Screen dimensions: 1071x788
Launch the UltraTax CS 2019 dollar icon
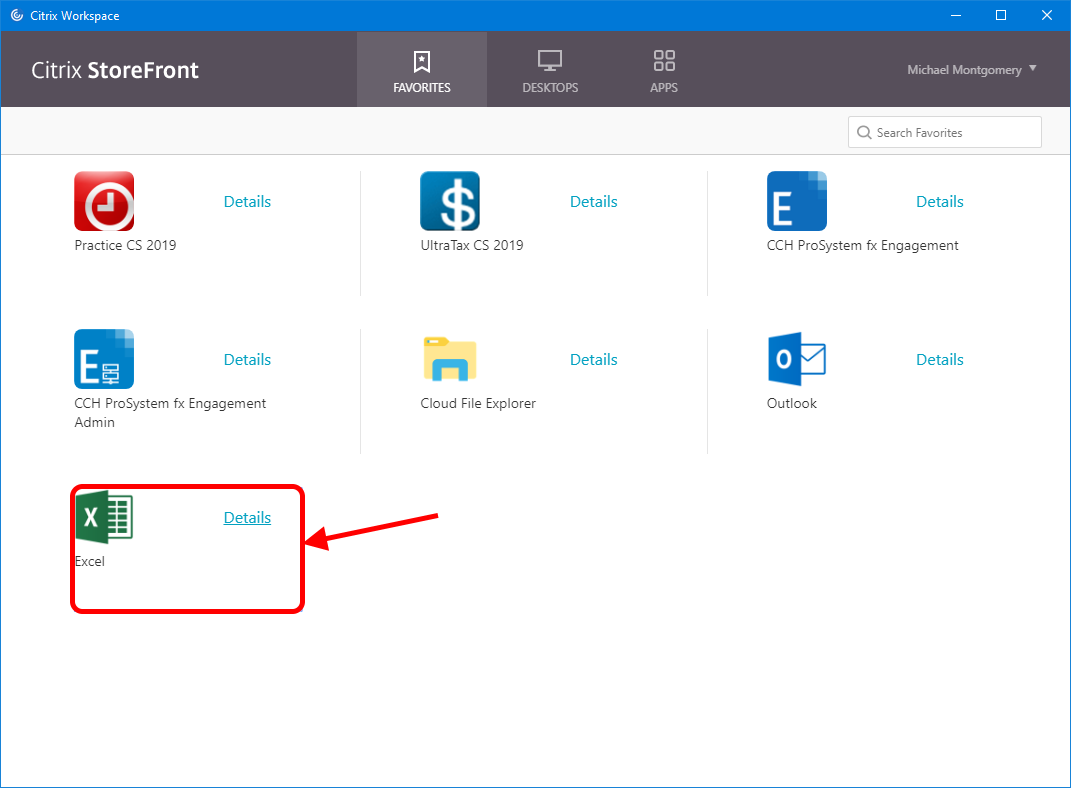(450, 201)
